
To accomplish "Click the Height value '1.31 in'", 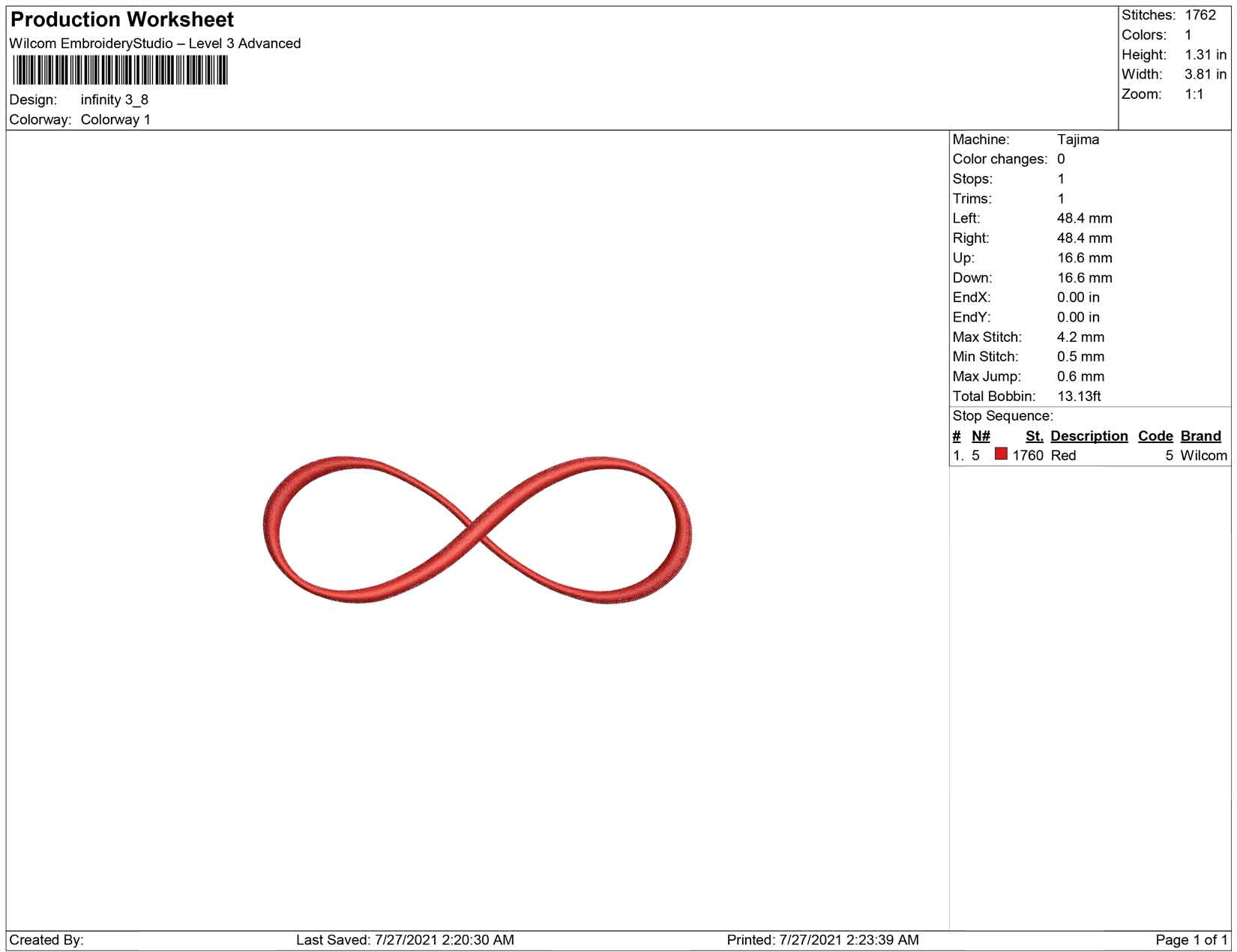I will click(1206, 55).
